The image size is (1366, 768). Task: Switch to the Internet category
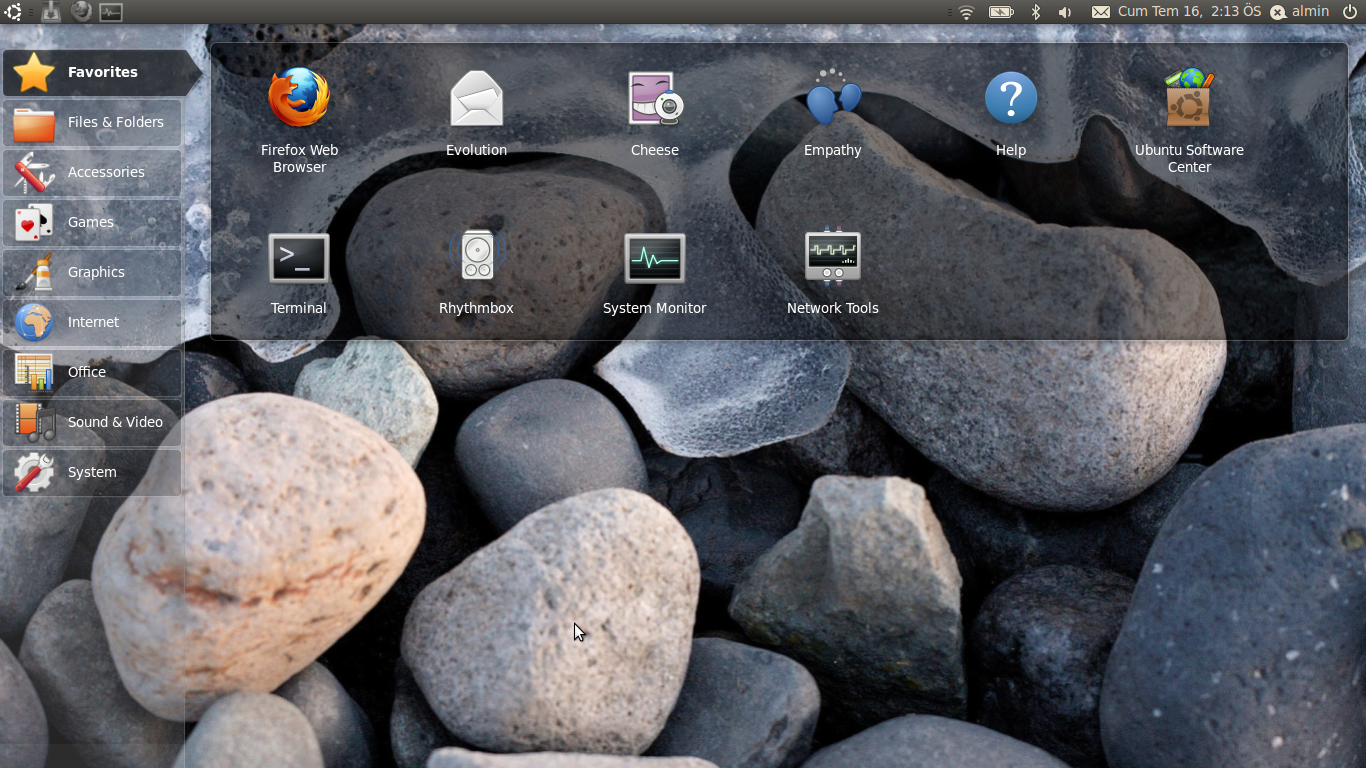pyautogui.click(x=92, y=322)
